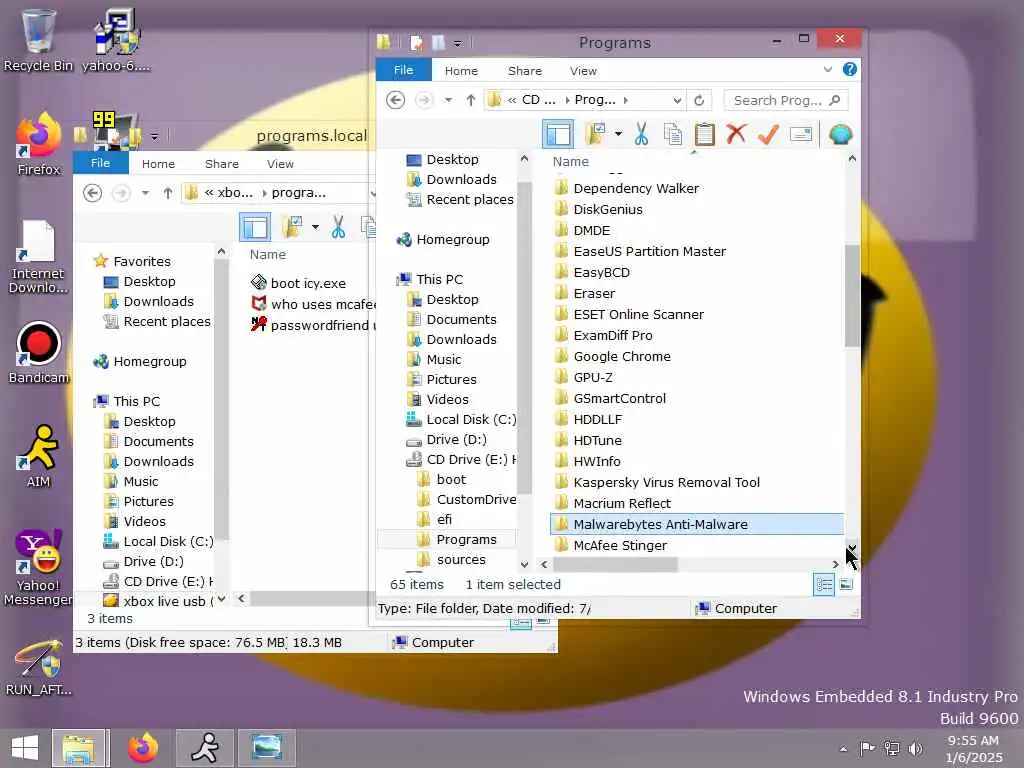1024x768 pixels.
Task: Click horizontal scrollbar thumb in Programs file list
Action: click(615, 564)
